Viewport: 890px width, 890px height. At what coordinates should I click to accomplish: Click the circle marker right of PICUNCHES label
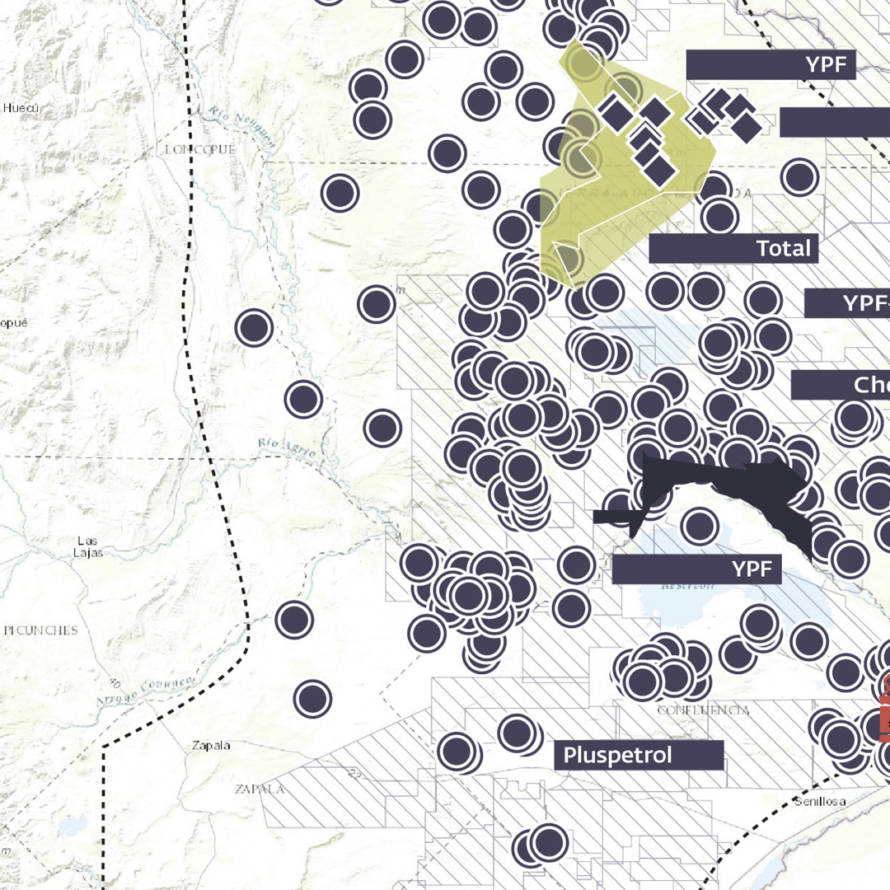(x=294, y=619)
